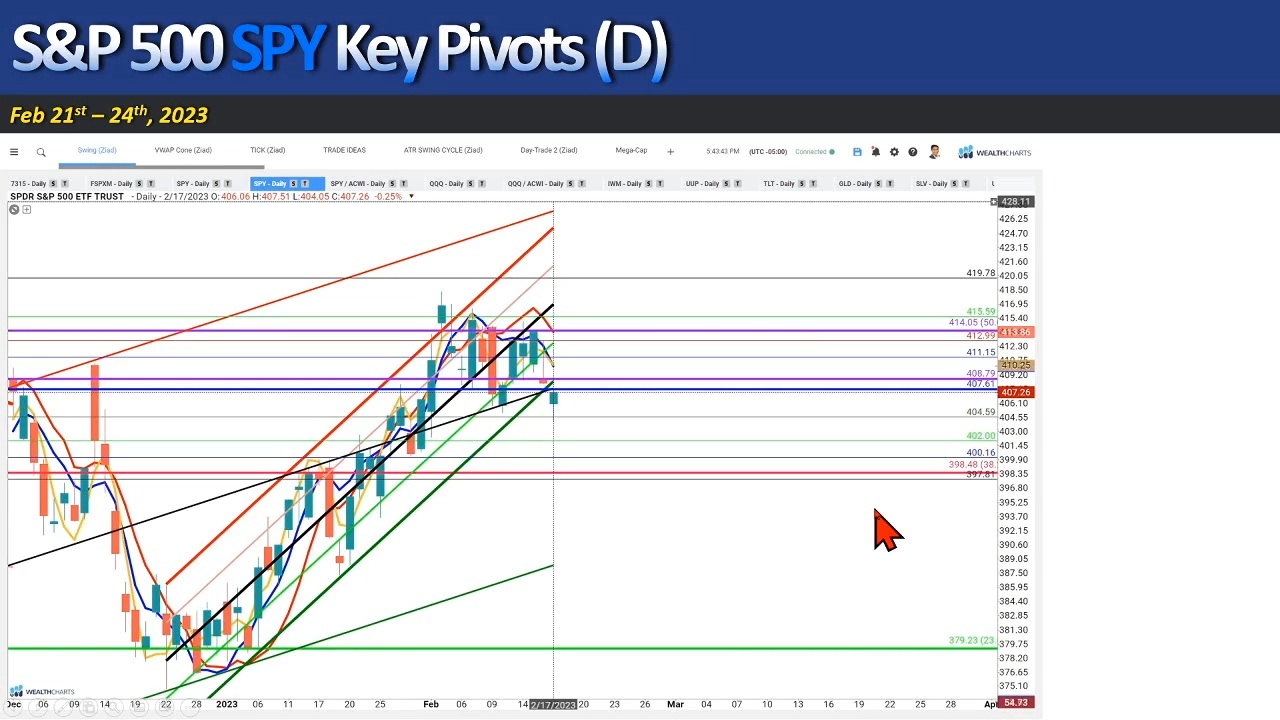The image size is (1280, 720).
Task: Select the Day-Trade 2 (Ziad) tab
Action: 548,150
